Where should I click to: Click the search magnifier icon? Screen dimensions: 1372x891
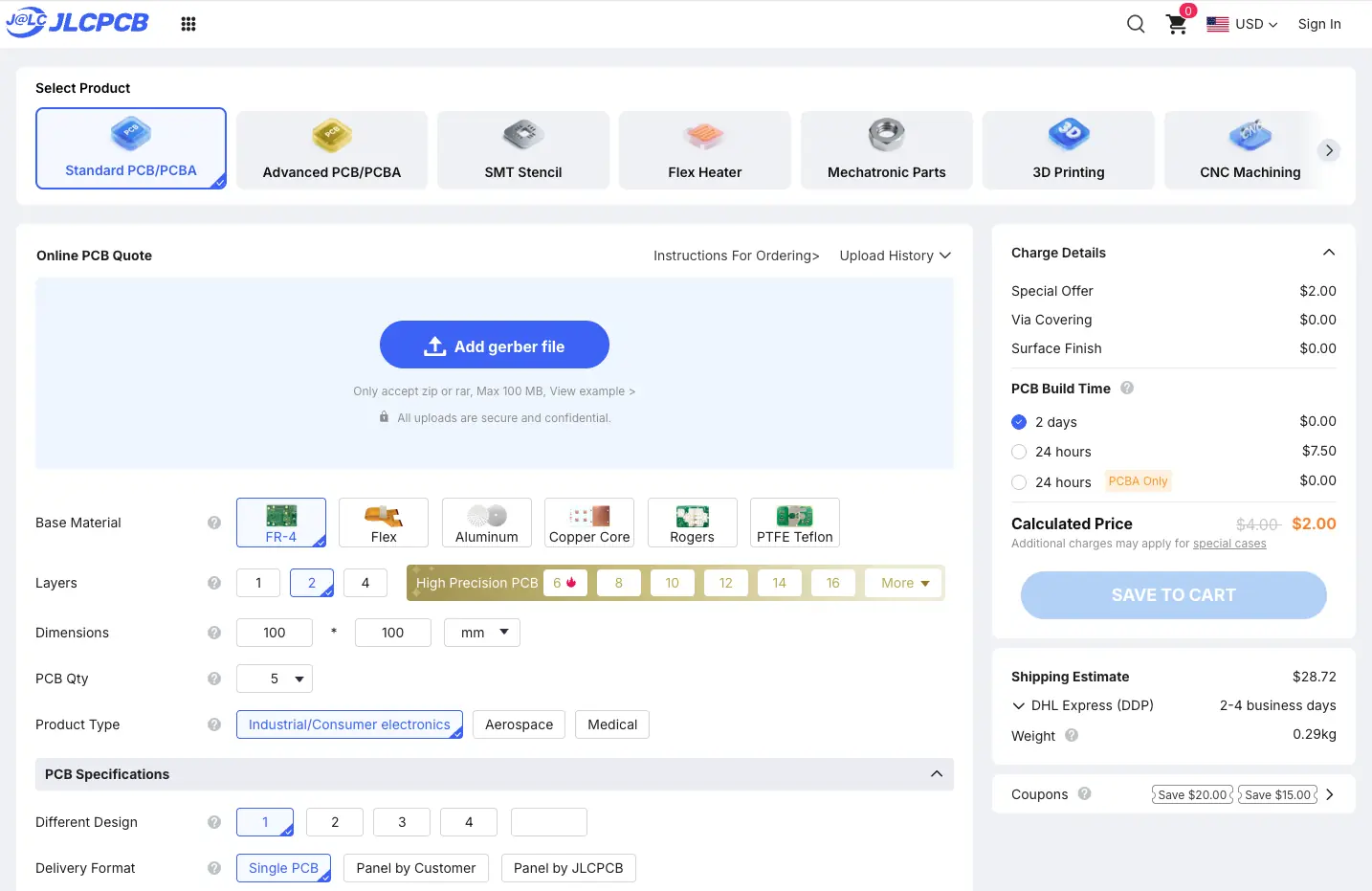1136,24
